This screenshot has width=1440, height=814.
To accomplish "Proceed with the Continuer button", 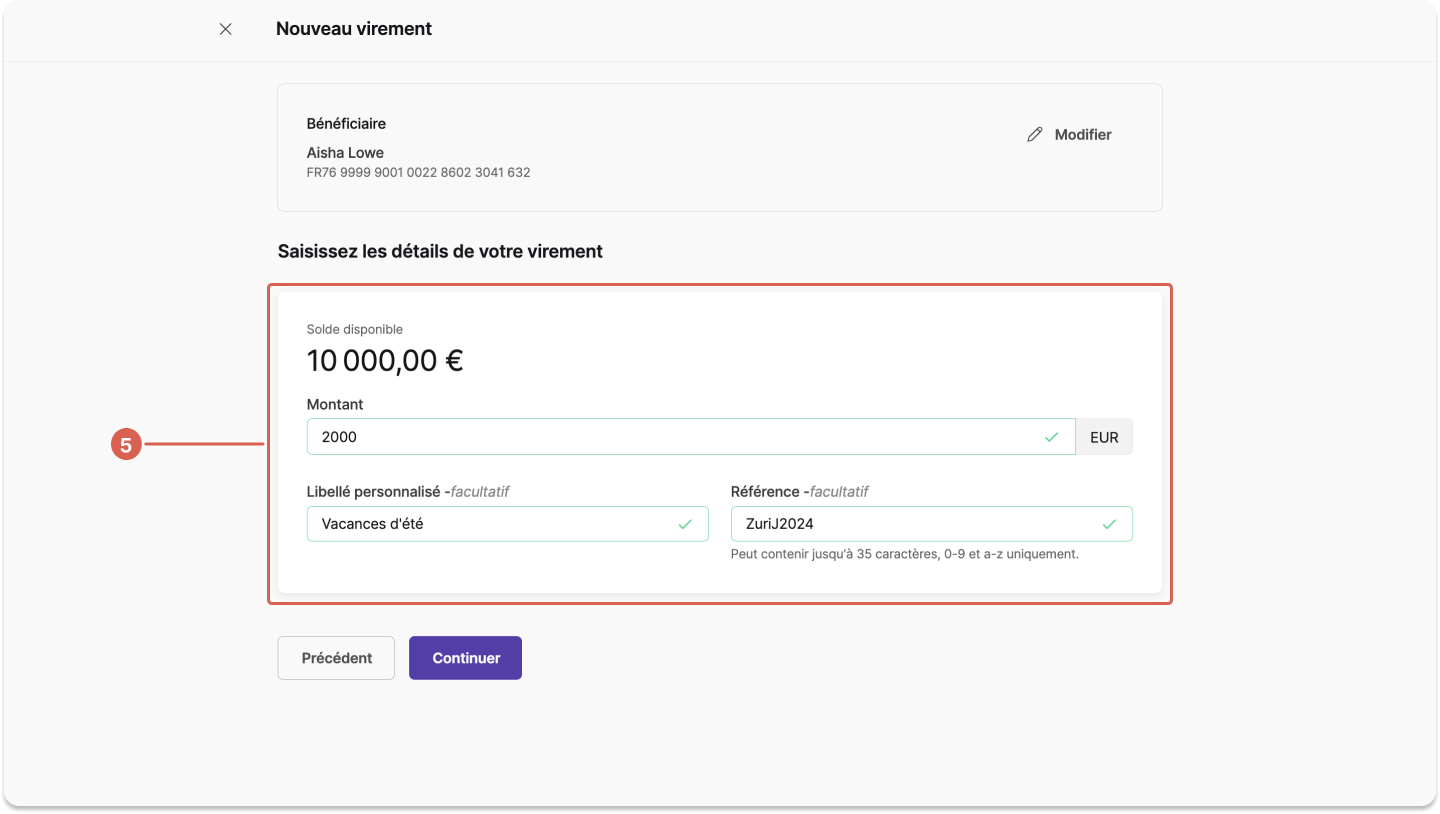I will [x=465, y=658].
